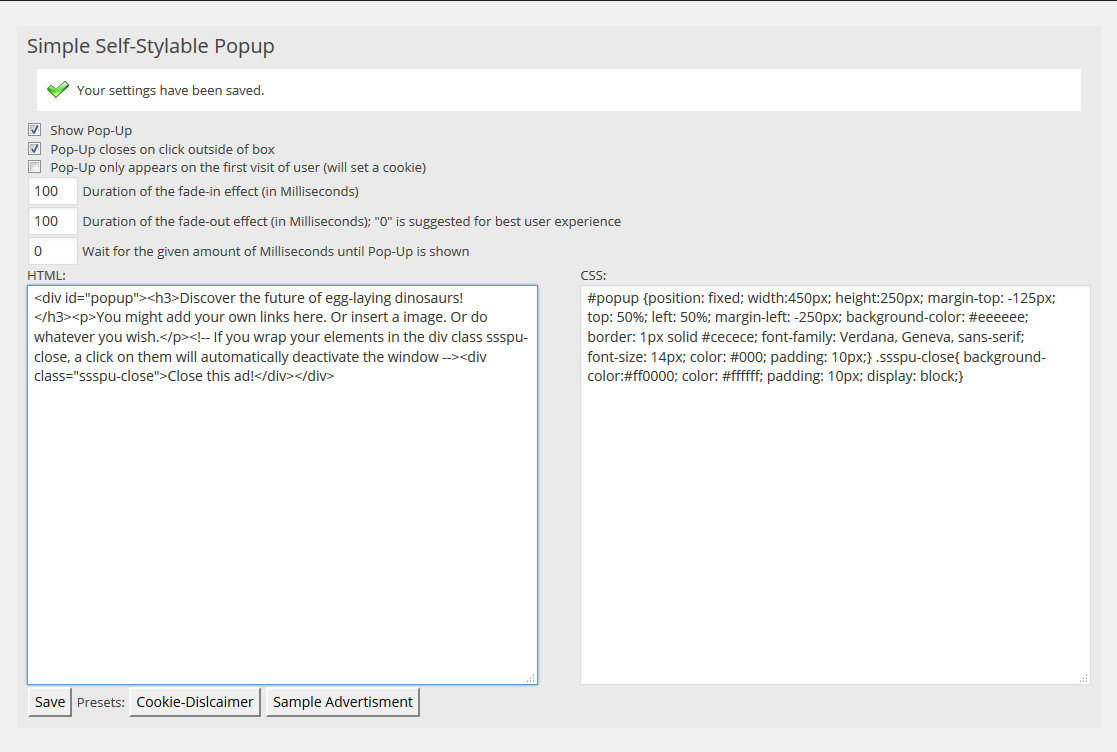The width and height of the screenshot is (1117, 752).
Task: Click the 'Your settings have been saved.' message
Action: pyautogui.click(x=170, y=90)
